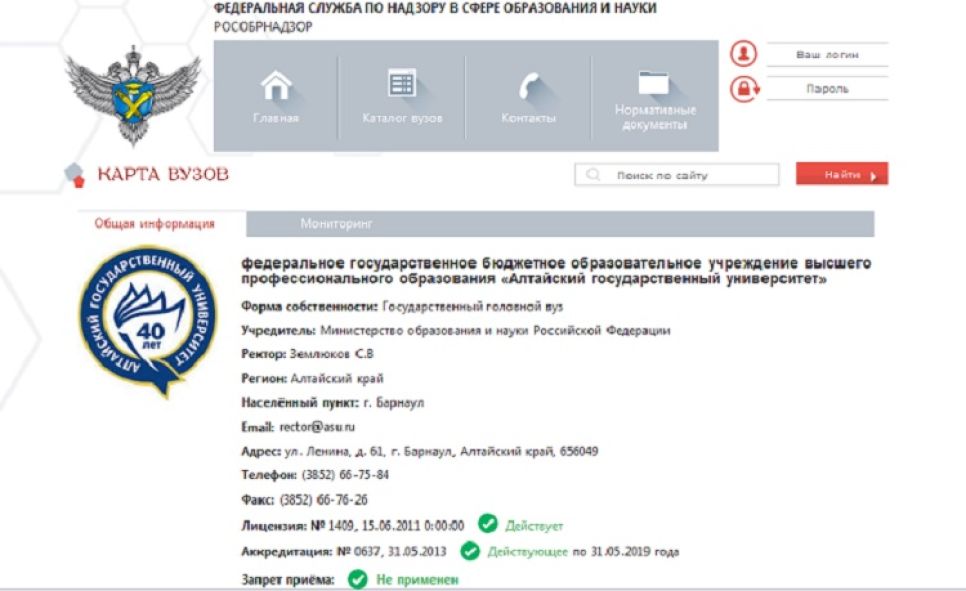Click the green checkmark beside Не применен
Screen dimensions: 966x591
[357, 579]
